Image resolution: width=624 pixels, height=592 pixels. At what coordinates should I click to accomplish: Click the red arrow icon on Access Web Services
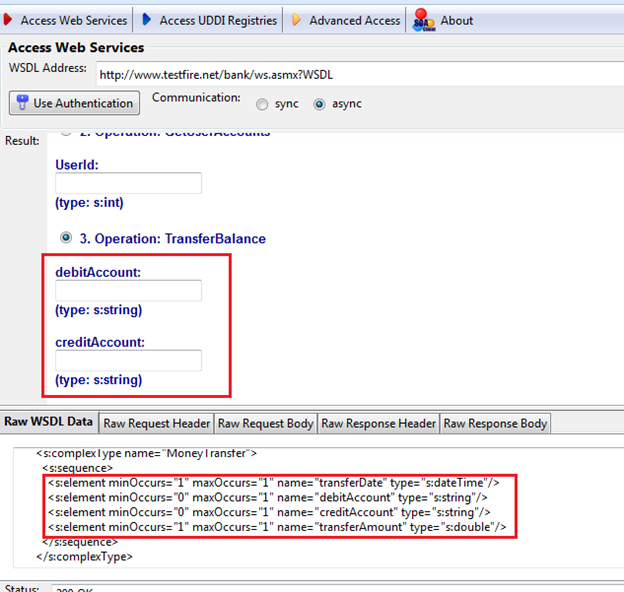tap(10, 20)
